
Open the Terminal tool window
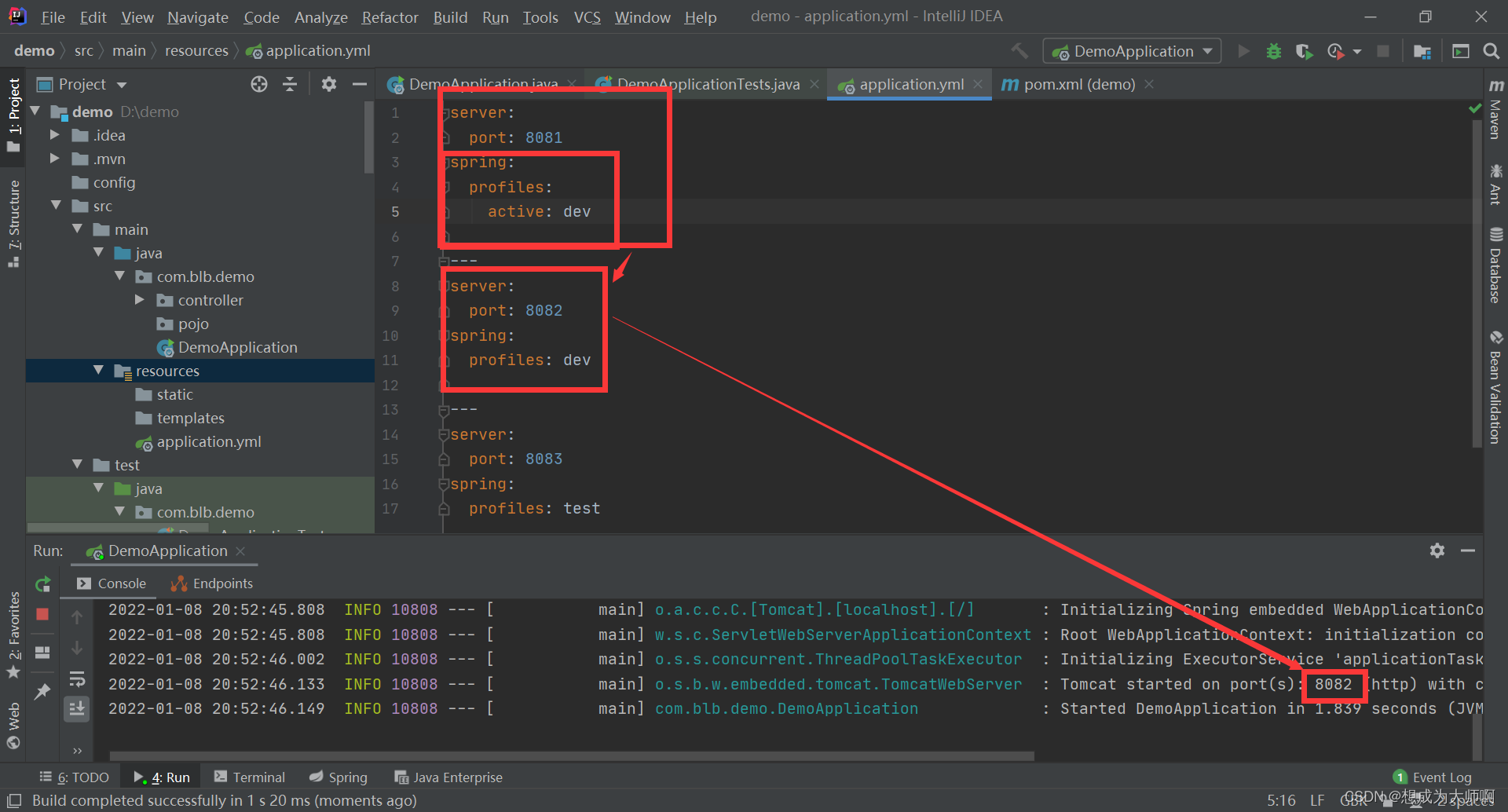pyautogui.click(x=250, y=777)
